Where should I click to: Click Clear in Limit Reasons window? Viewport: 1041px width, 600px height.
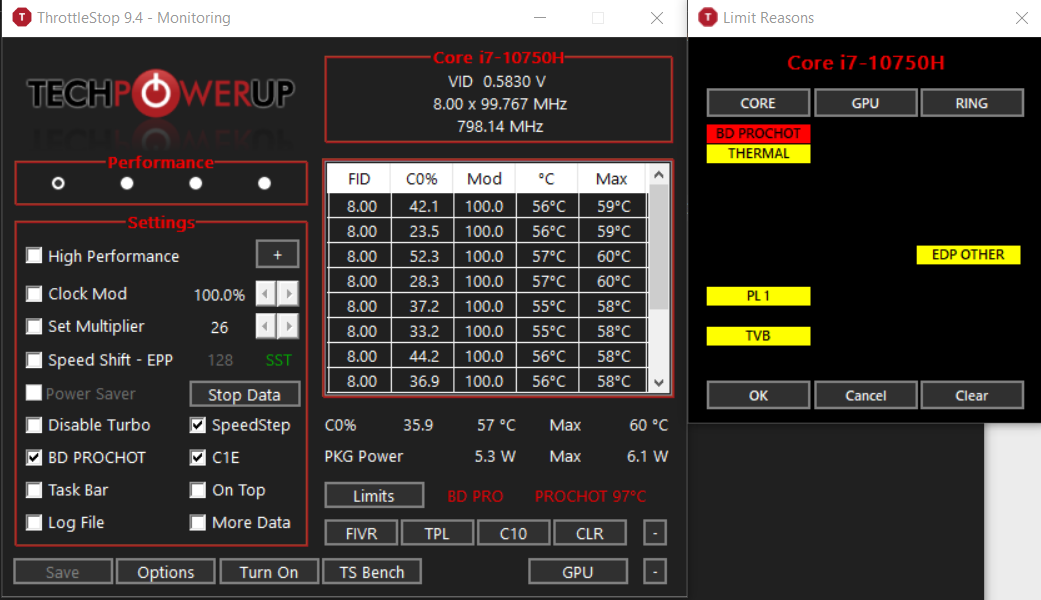click(972, 395)
